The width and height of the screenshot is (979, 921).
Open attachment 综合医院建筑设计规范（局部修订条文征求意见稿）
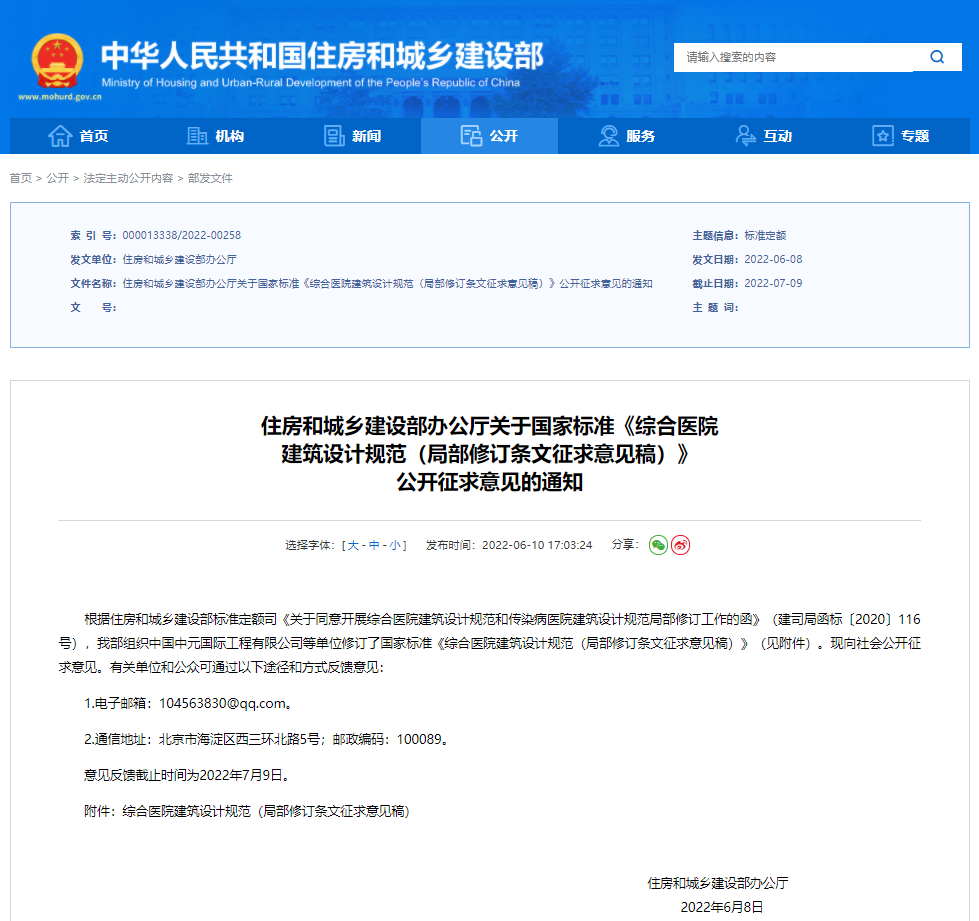pos(266,811)
